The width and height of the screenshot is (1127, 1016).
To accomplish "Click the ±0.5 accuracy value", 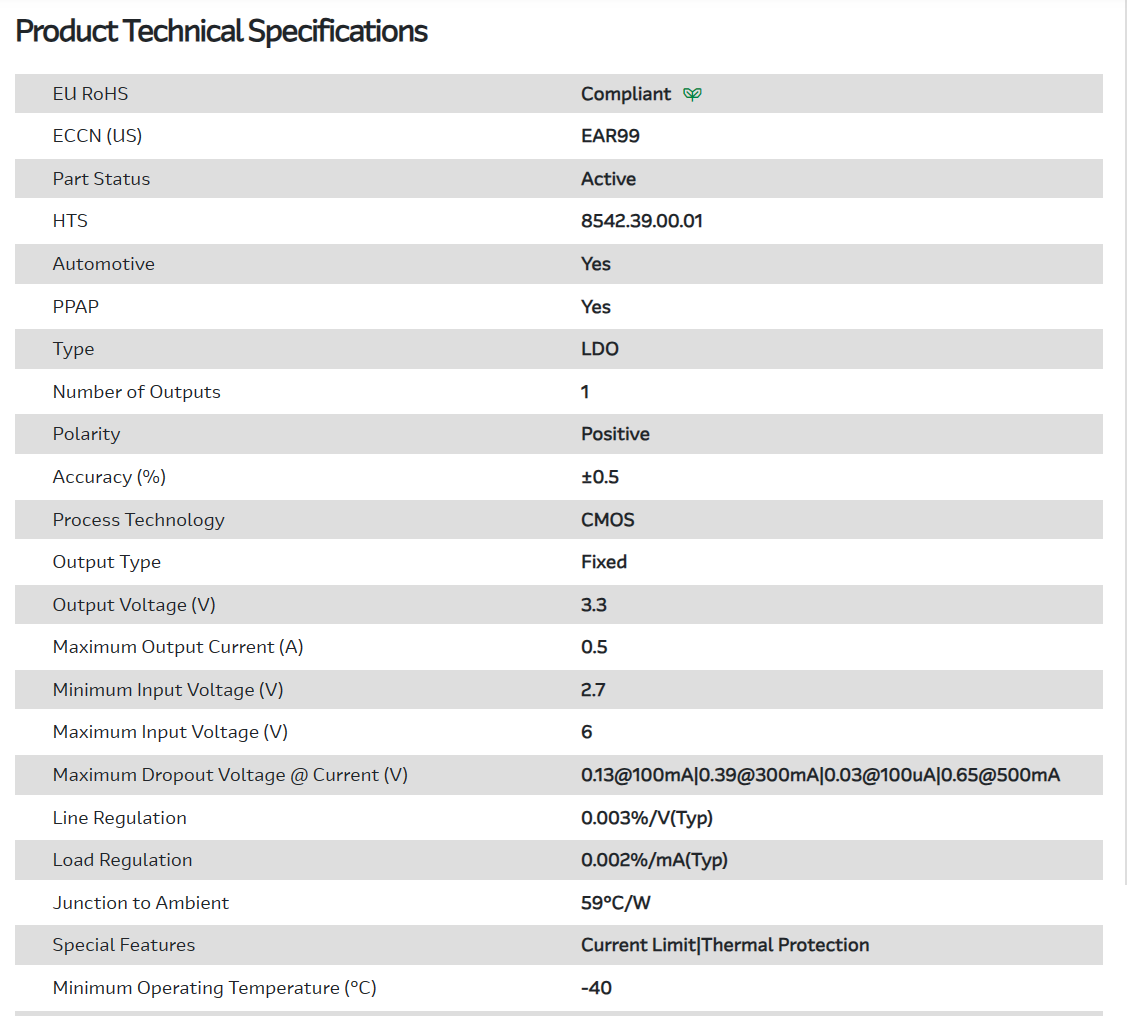I will tap(600, 477).
